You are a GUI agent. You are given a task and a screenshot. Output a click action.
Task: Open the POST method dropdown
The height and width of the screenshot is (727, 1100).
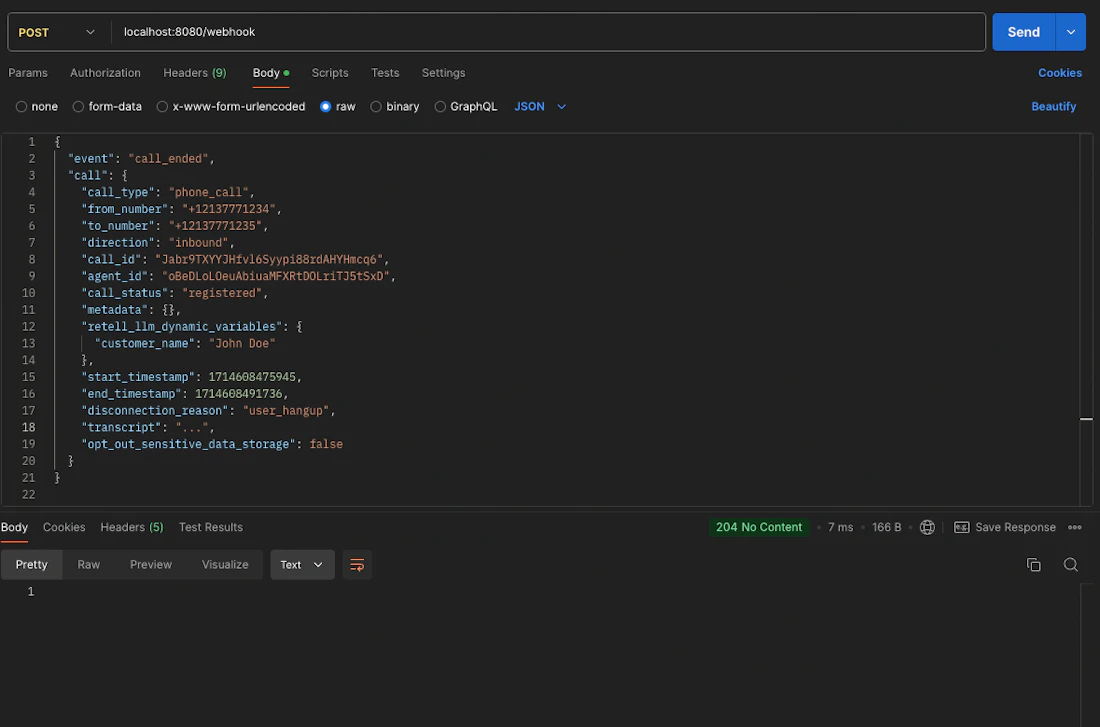pyautogui.click(x=57, y=31)
